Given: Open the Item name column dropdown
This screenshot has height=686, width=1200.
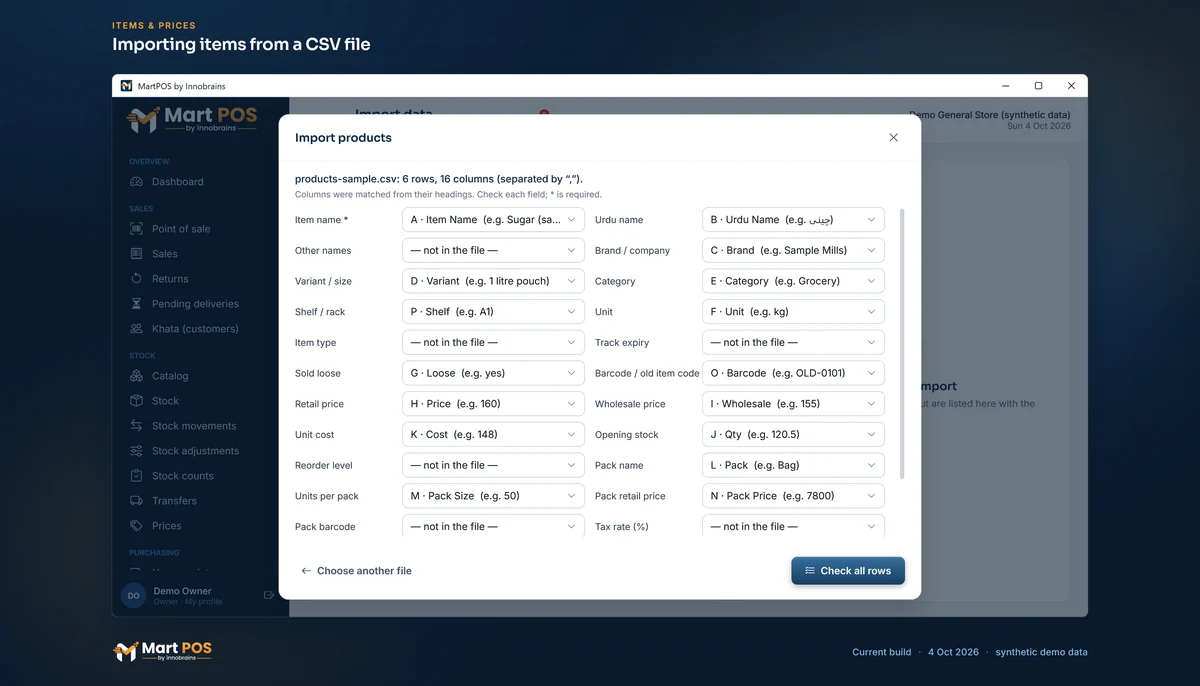Looking at the screenshot, I should click(493, 220).
